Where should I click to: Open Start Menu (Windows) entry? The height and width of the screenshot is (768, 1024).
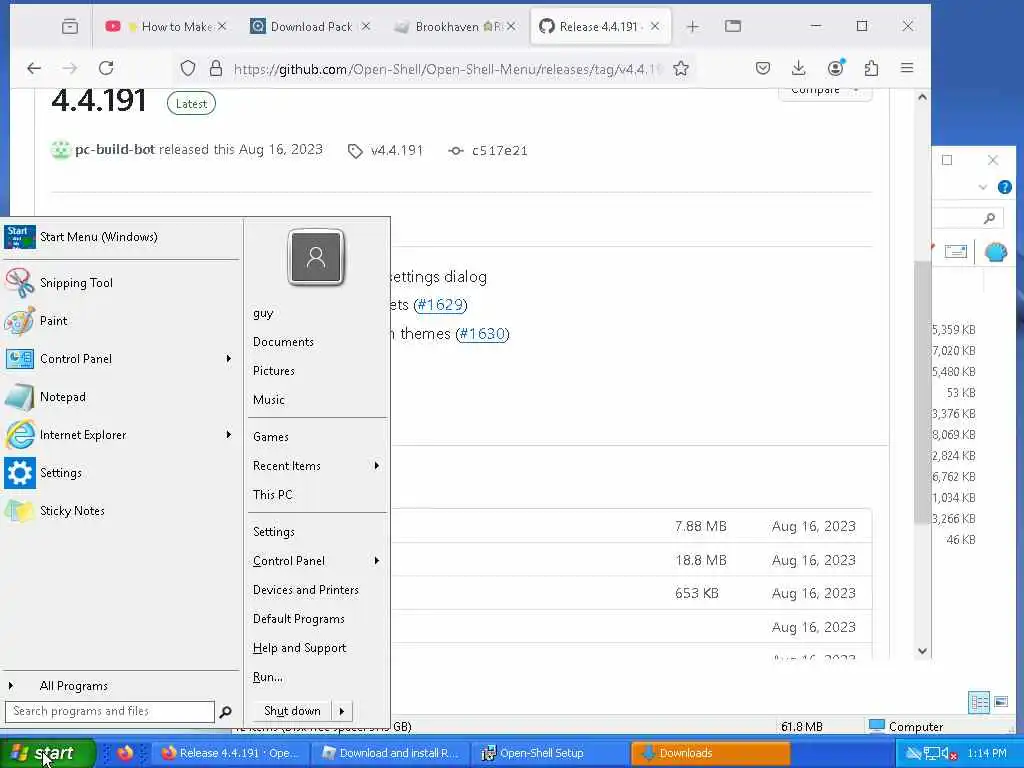pos(121,237)
